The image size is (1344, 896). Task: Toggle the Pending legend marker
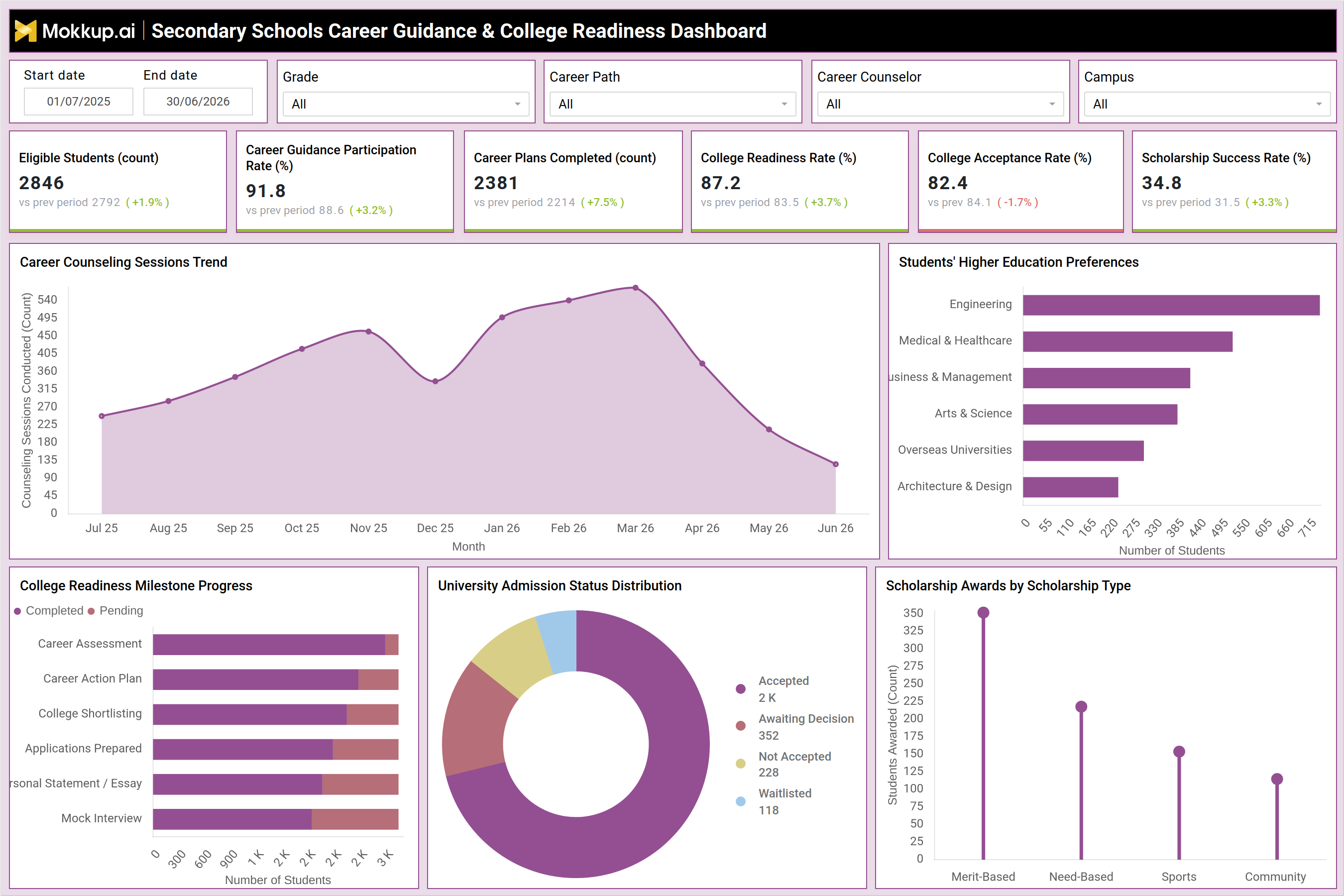(x=91, y=611)
